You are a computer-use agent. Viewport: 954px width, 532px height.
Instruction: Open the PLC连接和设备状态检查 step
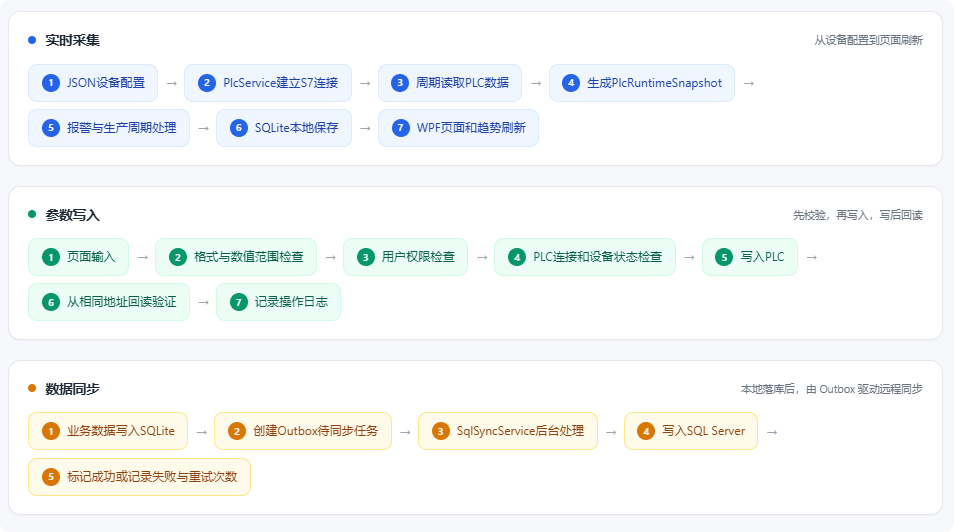(x=585, y=257)
